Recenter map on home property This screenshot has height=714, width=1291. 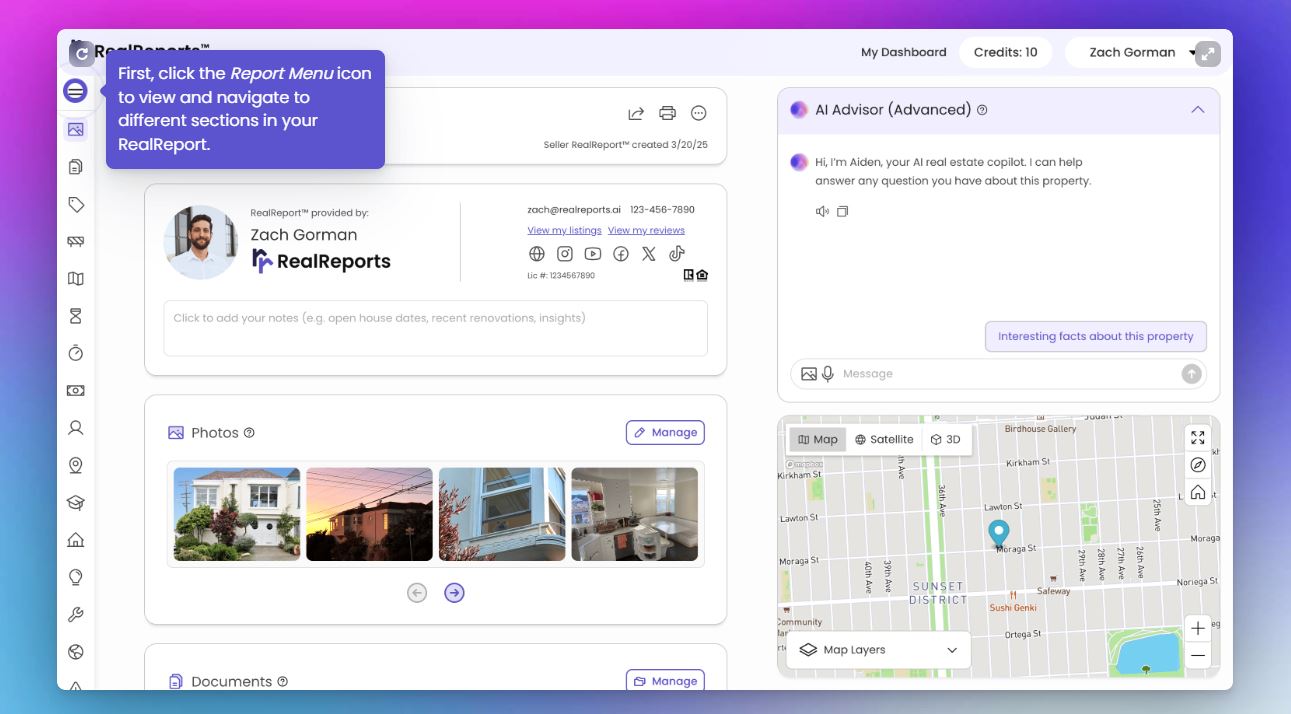tap(1198, 492)
